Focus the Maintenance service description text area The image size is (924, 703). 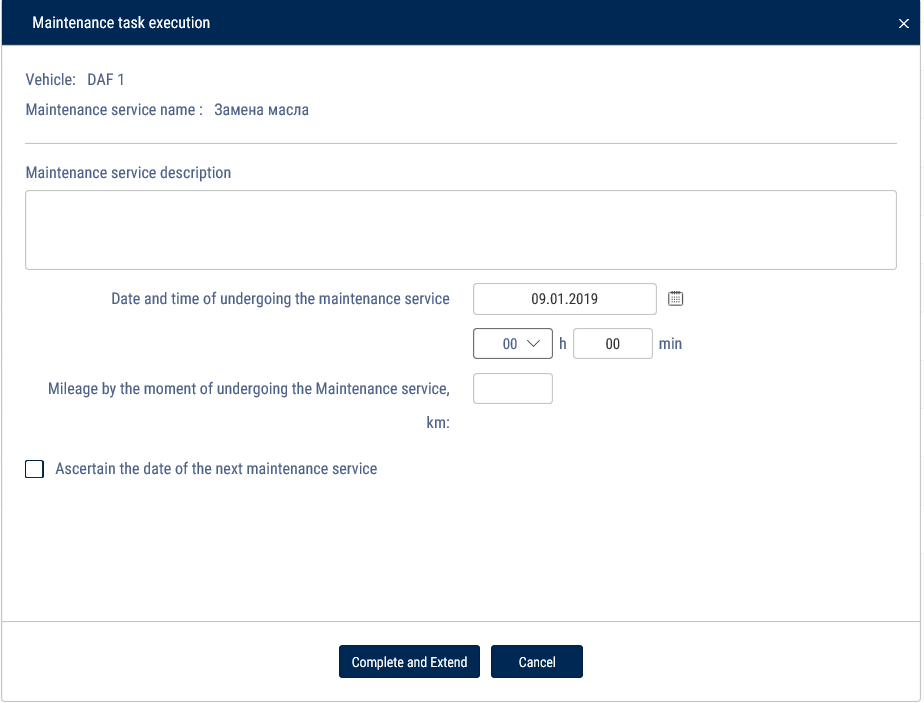(x=461, y=230)
